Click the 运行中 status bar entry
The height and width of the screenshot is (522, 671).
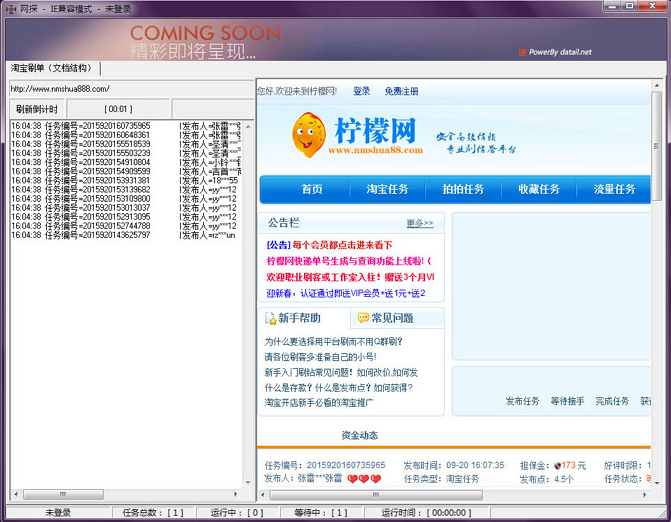pos(237,513)
